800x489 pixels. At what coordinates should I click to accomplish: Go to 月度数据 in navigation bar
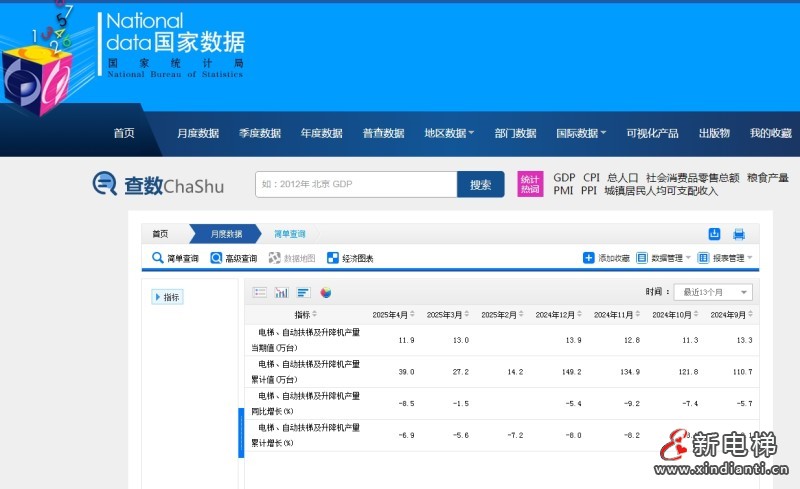click(198, 133)
